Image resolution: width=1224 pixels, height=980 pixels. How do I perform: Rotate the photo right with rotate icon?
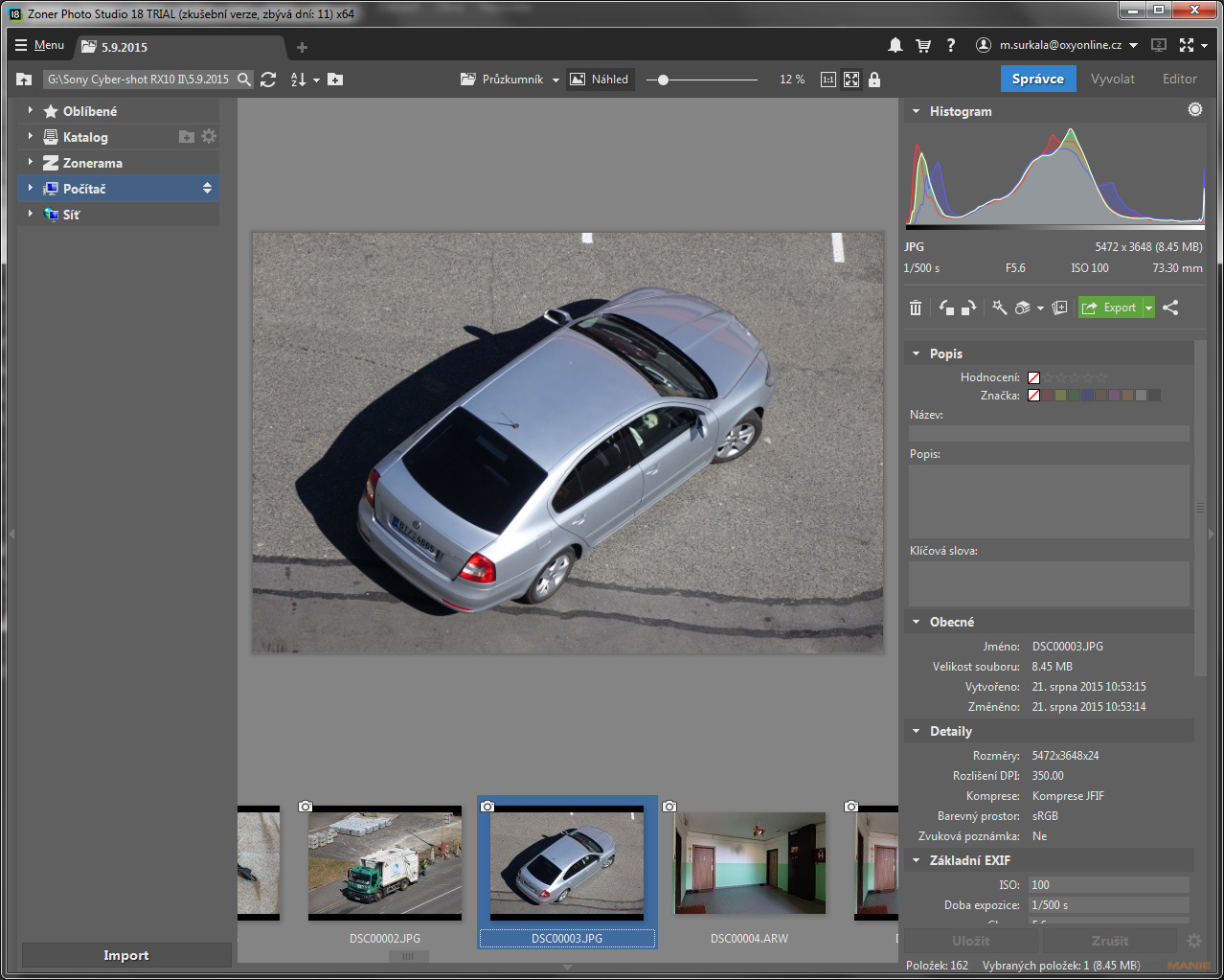(968, 308)
